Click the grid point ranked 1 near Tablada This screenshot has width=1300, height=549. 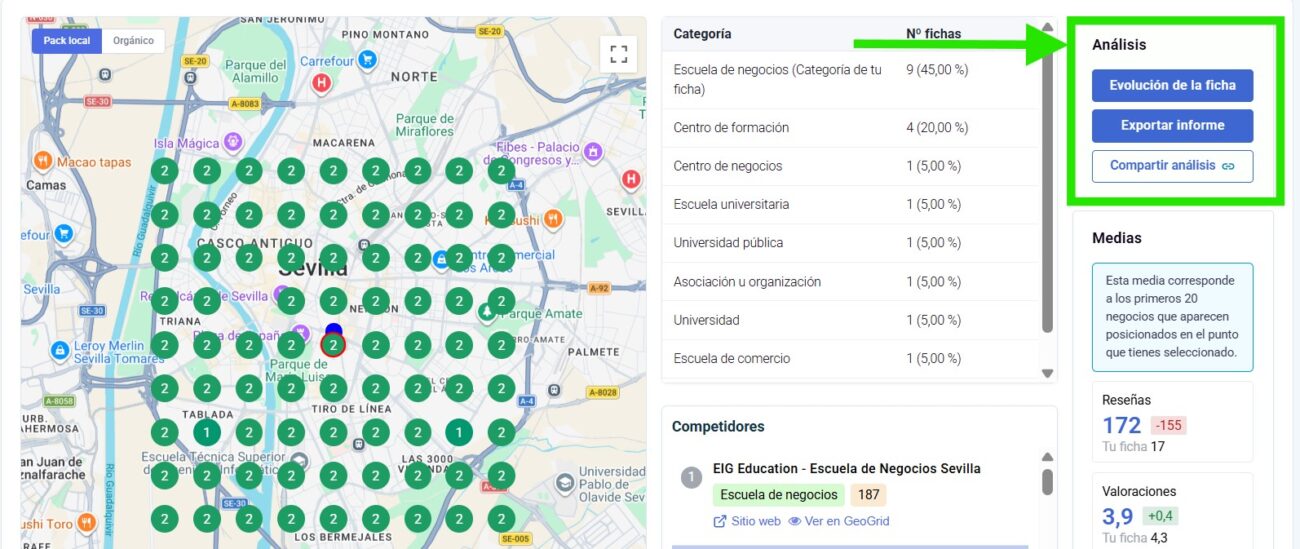tap(206, 432)
